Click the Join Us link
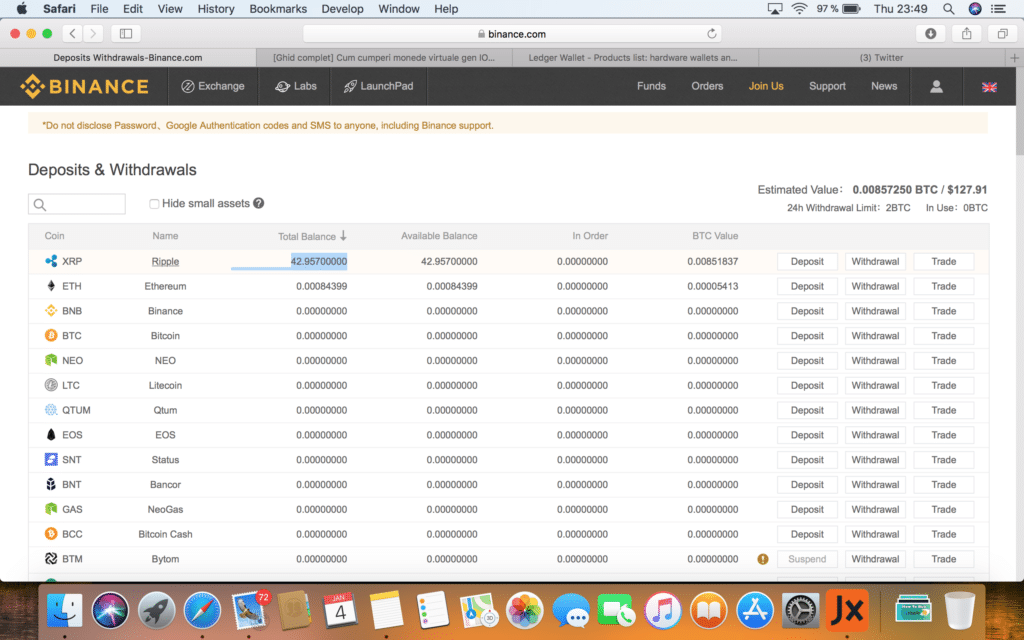 click(x=766, y=86)
